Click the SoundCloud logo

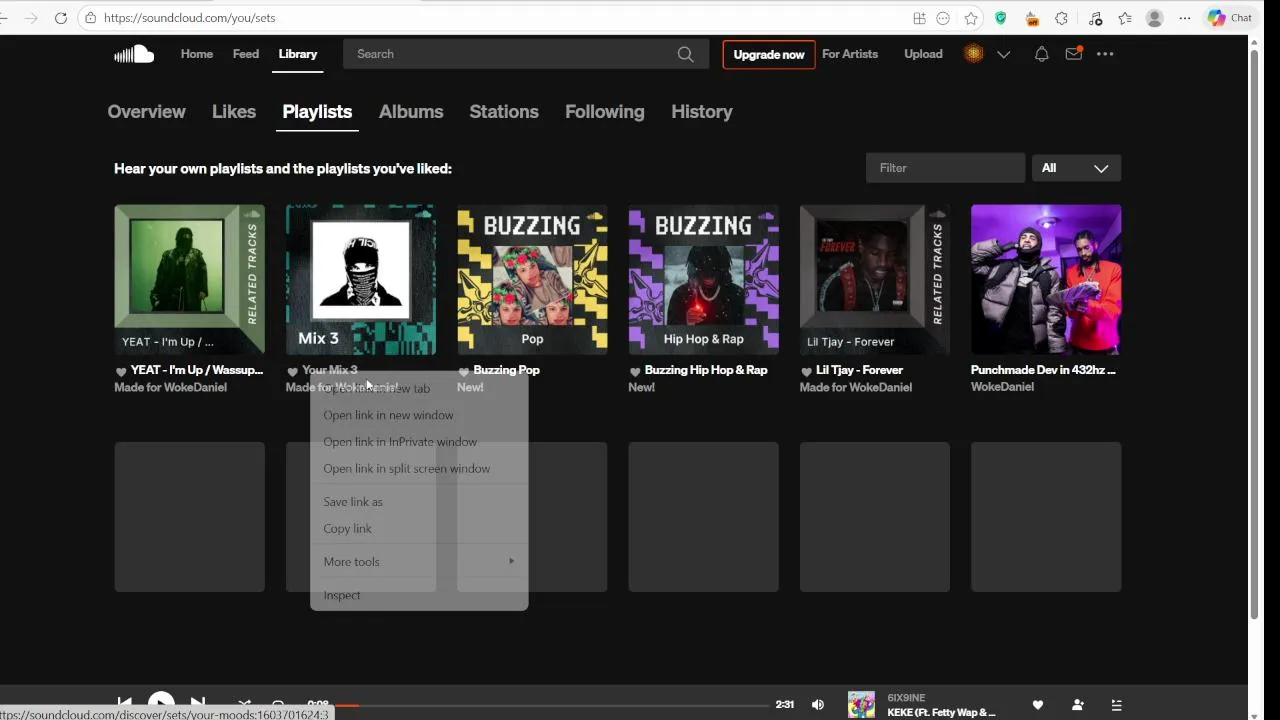coord(134,54)
